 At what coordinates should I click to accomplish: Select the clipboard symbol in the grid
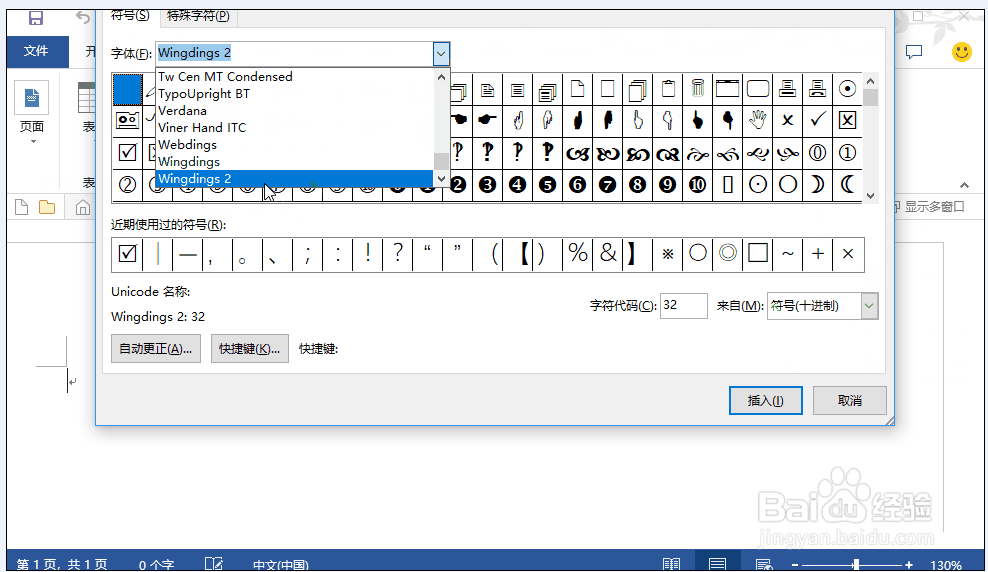[667, 89]
